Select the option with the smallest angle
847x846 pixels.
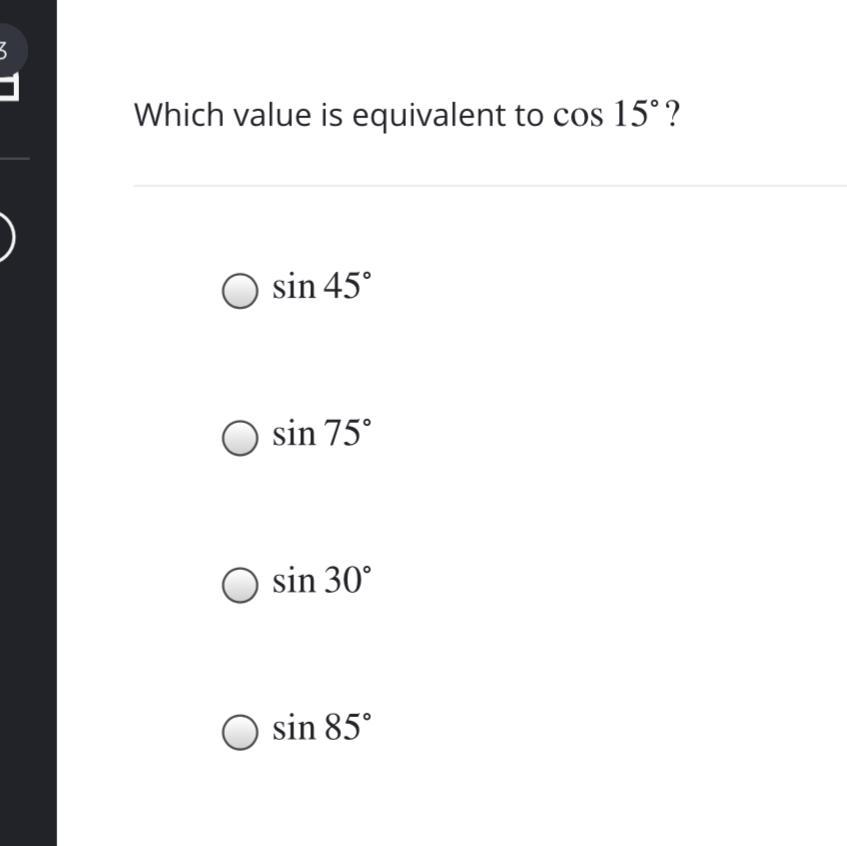point(239,585)
